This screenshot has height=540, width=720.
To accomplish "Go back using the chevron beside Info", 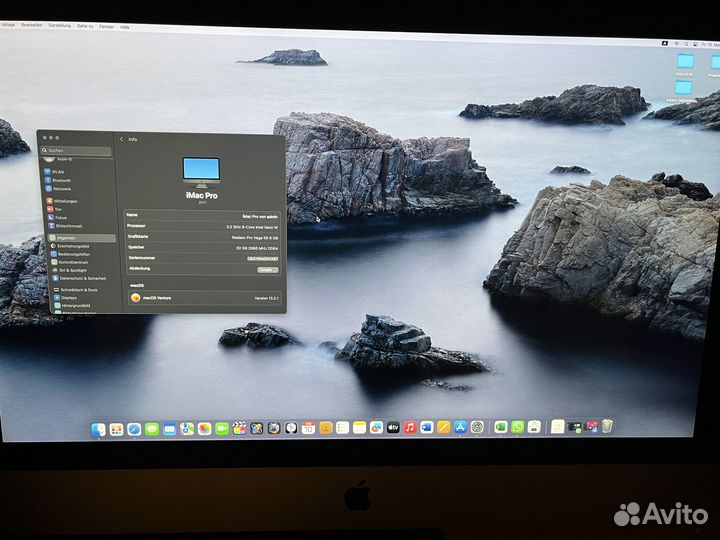I will pos(122,139).
